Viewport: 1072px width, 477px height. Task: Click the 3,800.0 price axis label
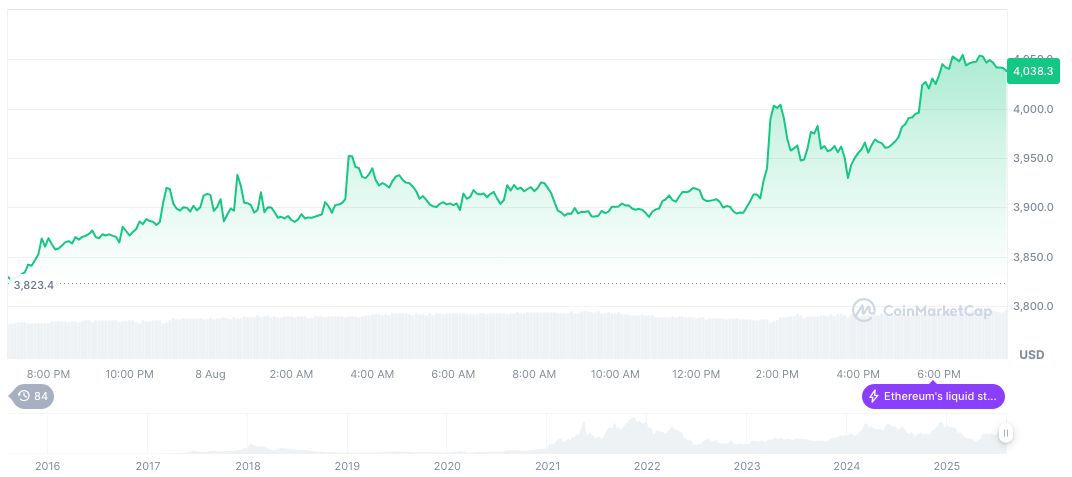1032,306
